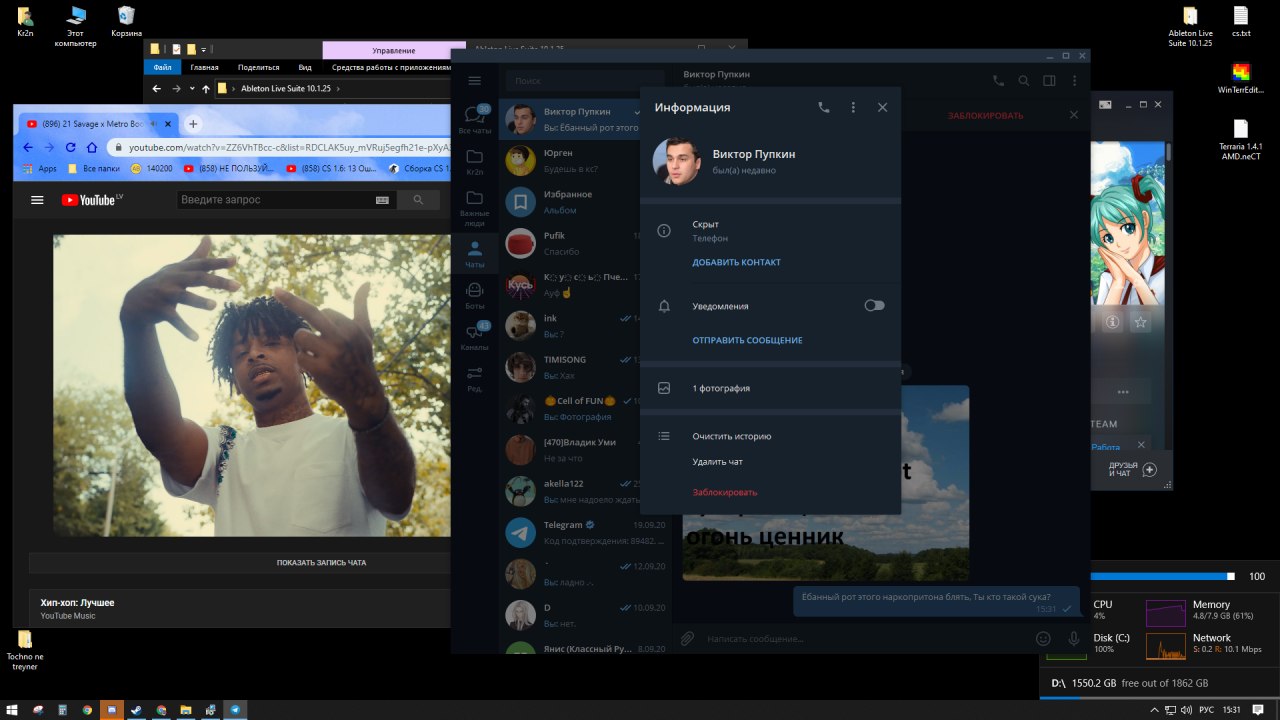Click the star favorite icon in Steam

coord(1140,322)
